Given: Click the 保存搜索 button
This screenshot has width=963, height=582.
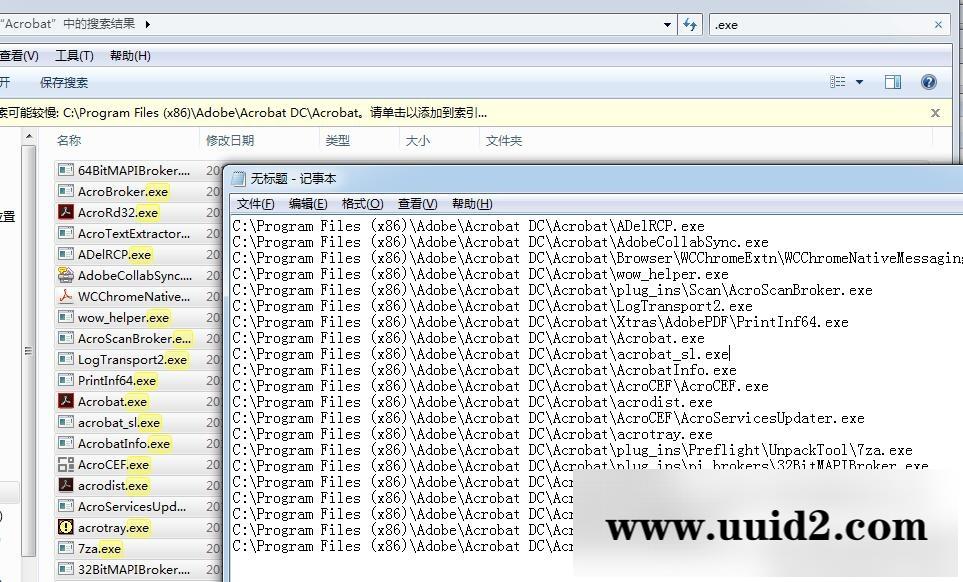Looking at the screenshot, I should click(63, 82).
